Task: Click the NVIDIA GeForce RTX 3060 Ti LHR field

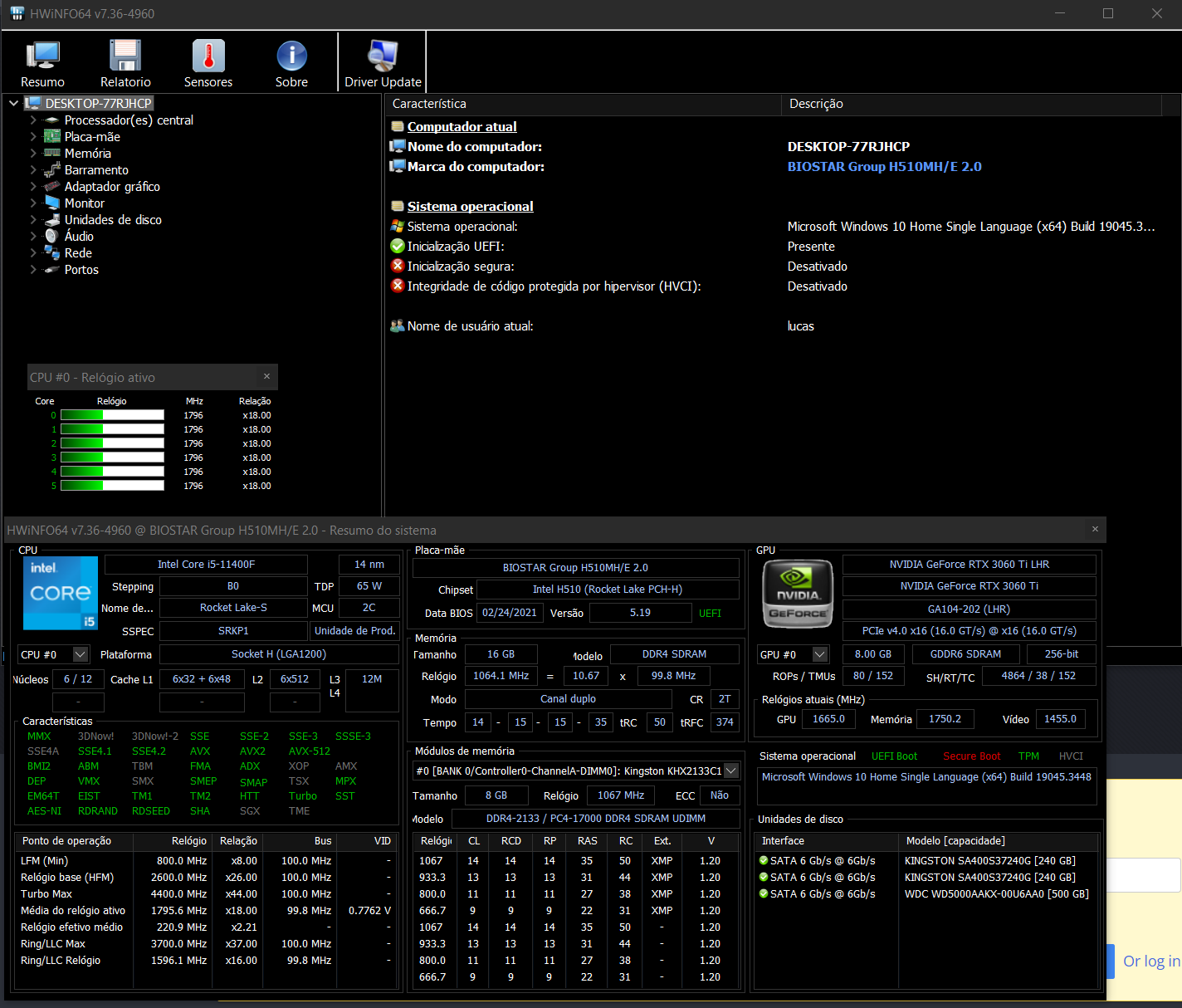Action: tap(970, 565)
